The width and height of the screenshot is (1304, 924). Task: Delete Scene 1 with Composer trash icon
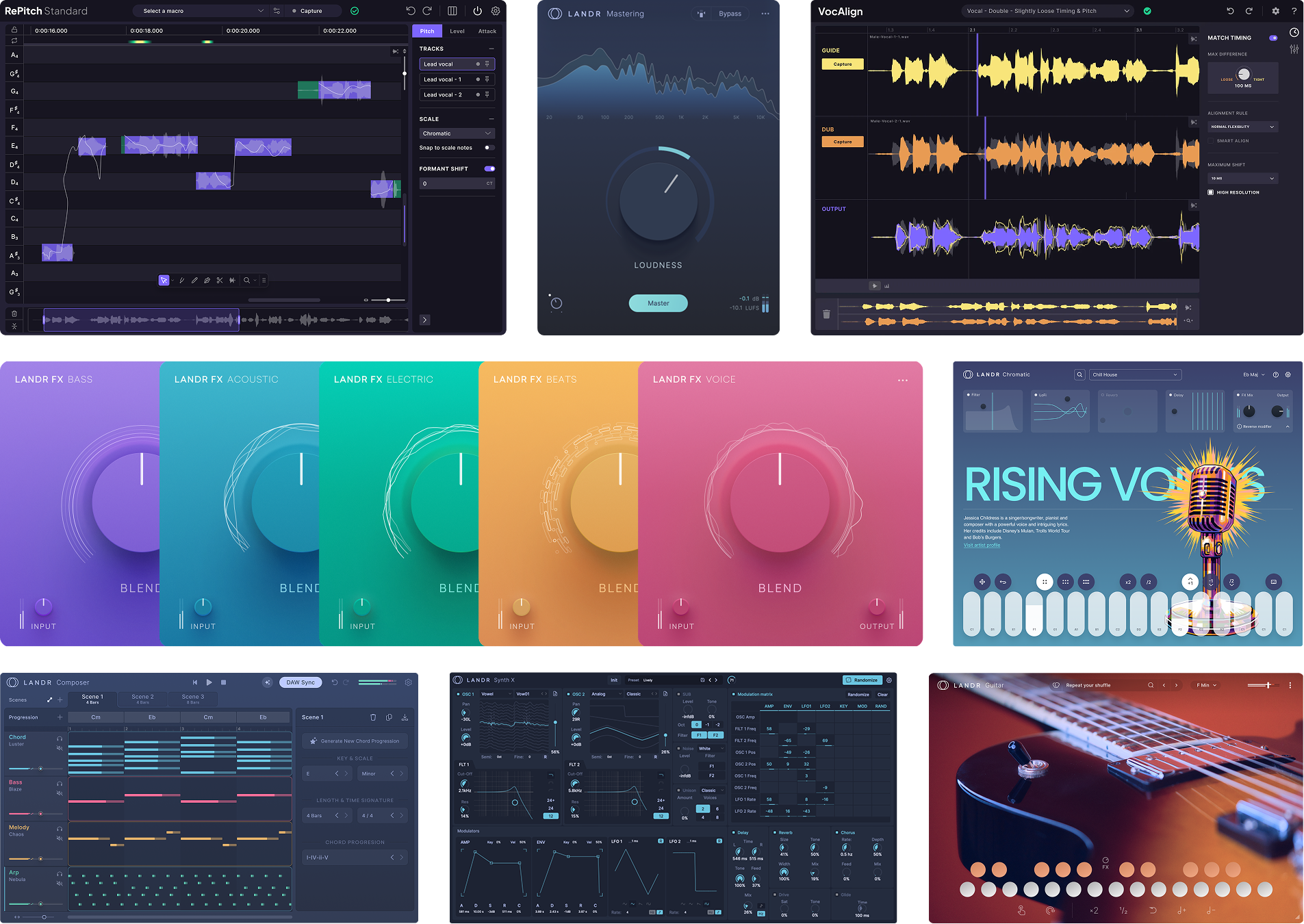click(373, 717)
